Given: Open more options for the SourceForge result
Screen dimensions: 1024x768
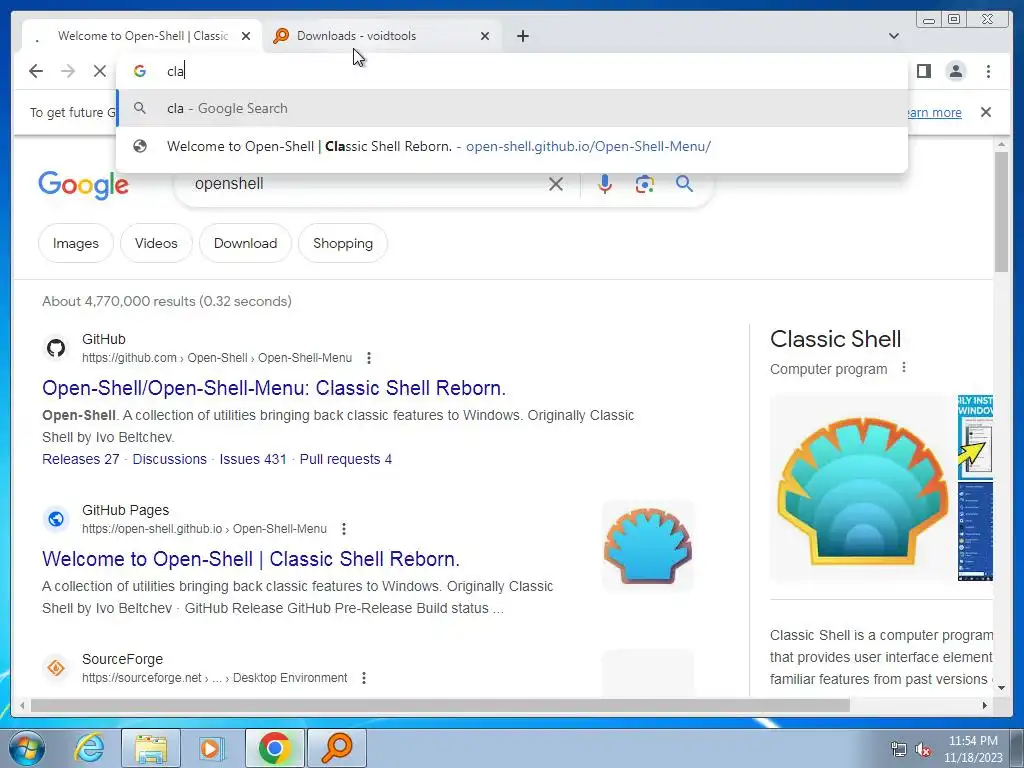Looking at the screenshot, I should coord(364,678).
